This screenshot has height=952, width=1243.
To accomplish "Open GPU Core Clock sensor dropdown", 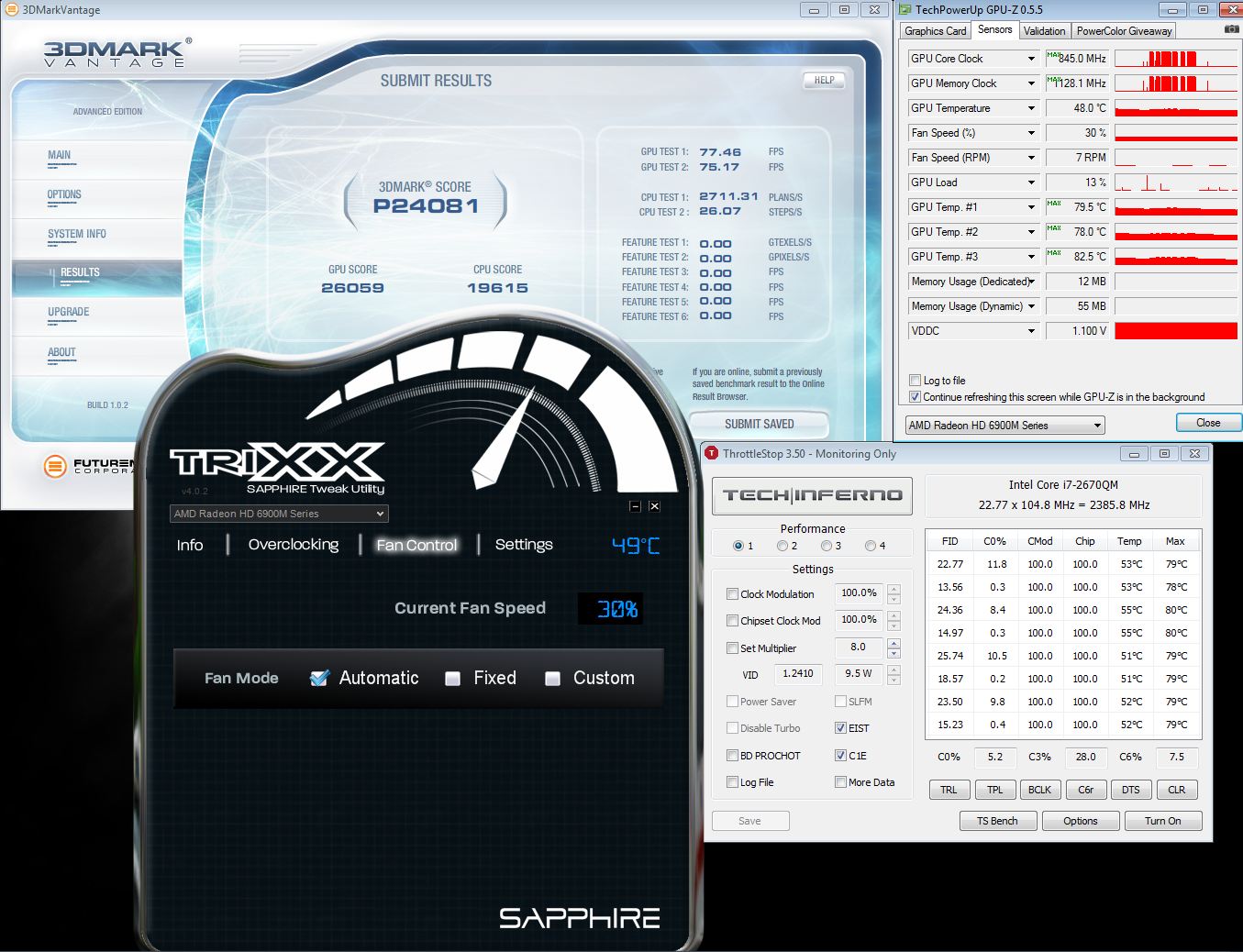I will tap(1031, 59).
